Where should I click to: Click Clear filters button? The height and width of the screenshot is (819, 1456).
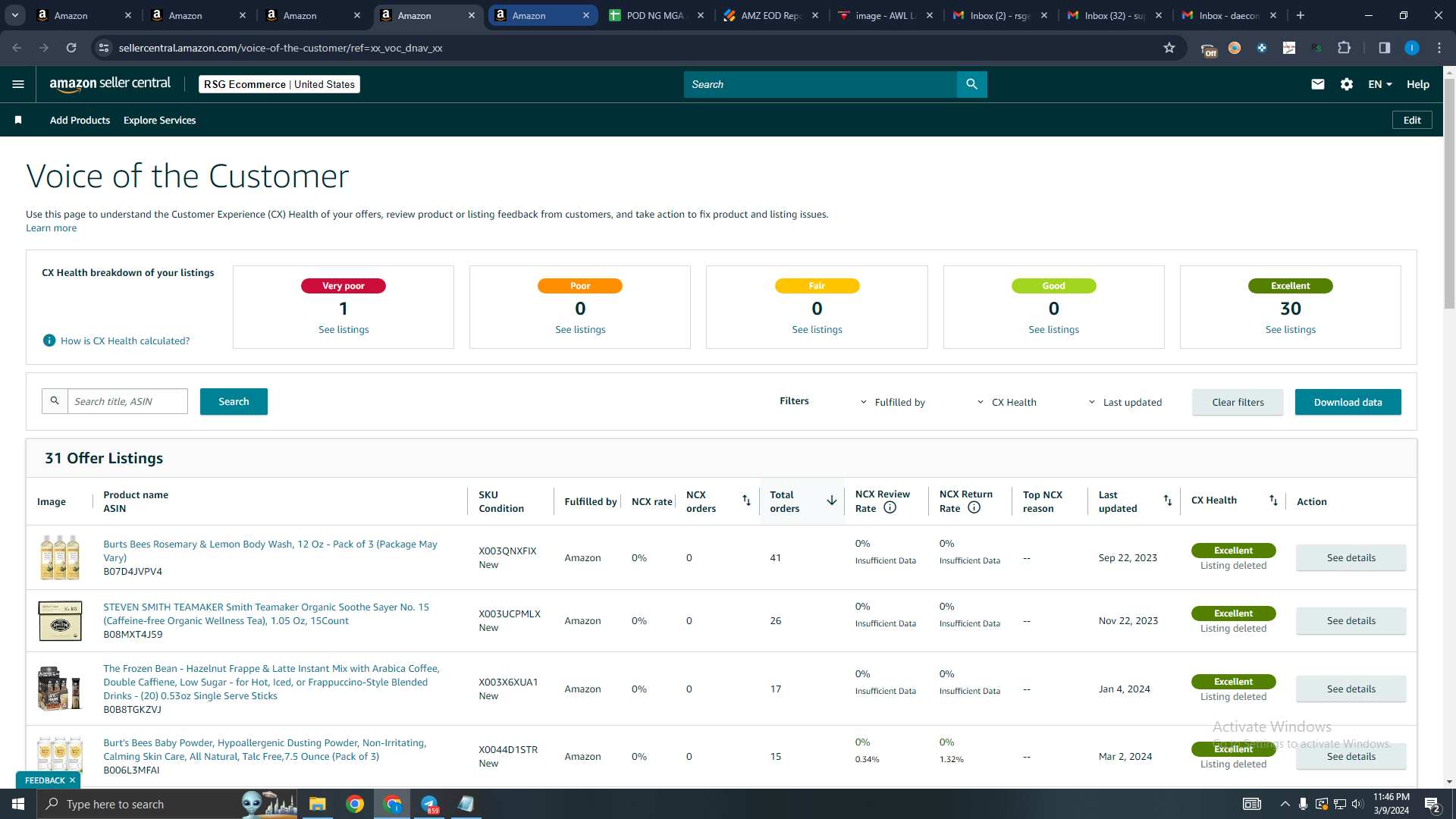[1238, 402]
